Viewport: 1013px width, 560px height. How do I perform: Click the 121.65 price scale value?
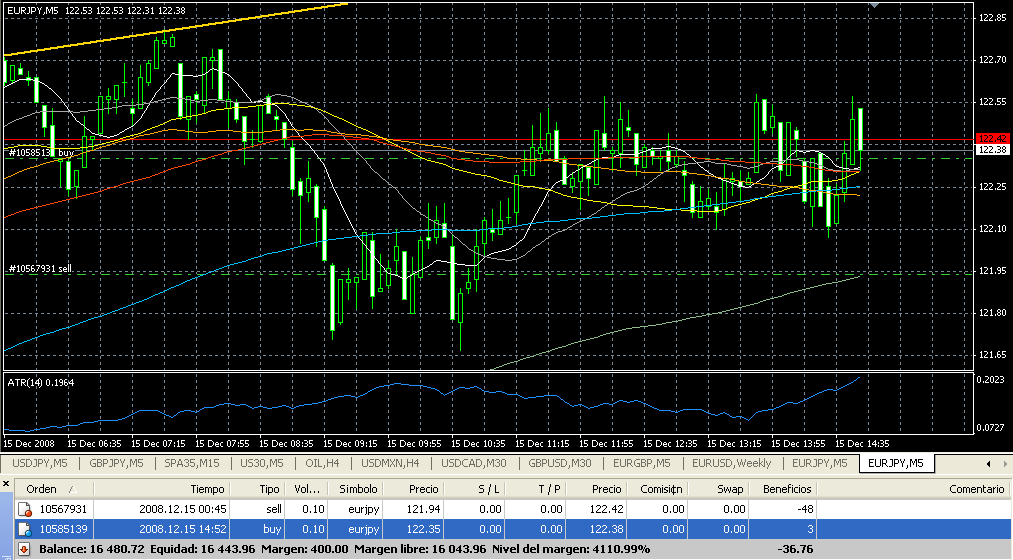[992, 355]
